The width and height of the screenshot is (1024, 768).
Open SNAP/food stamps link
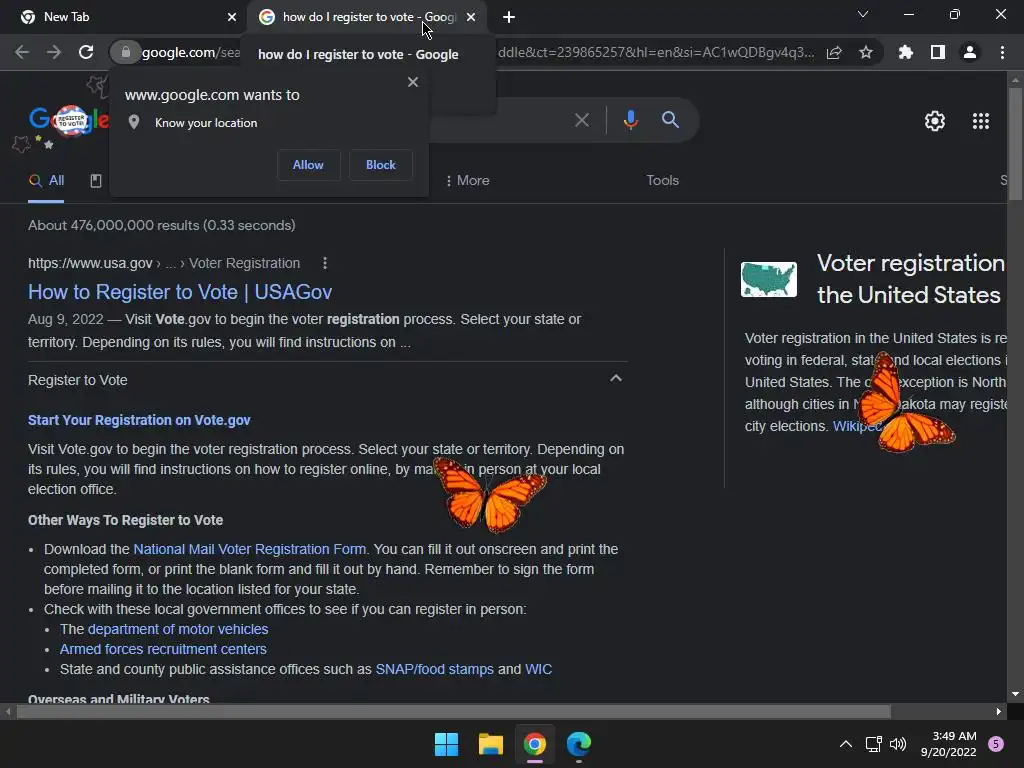click(434, 669)
